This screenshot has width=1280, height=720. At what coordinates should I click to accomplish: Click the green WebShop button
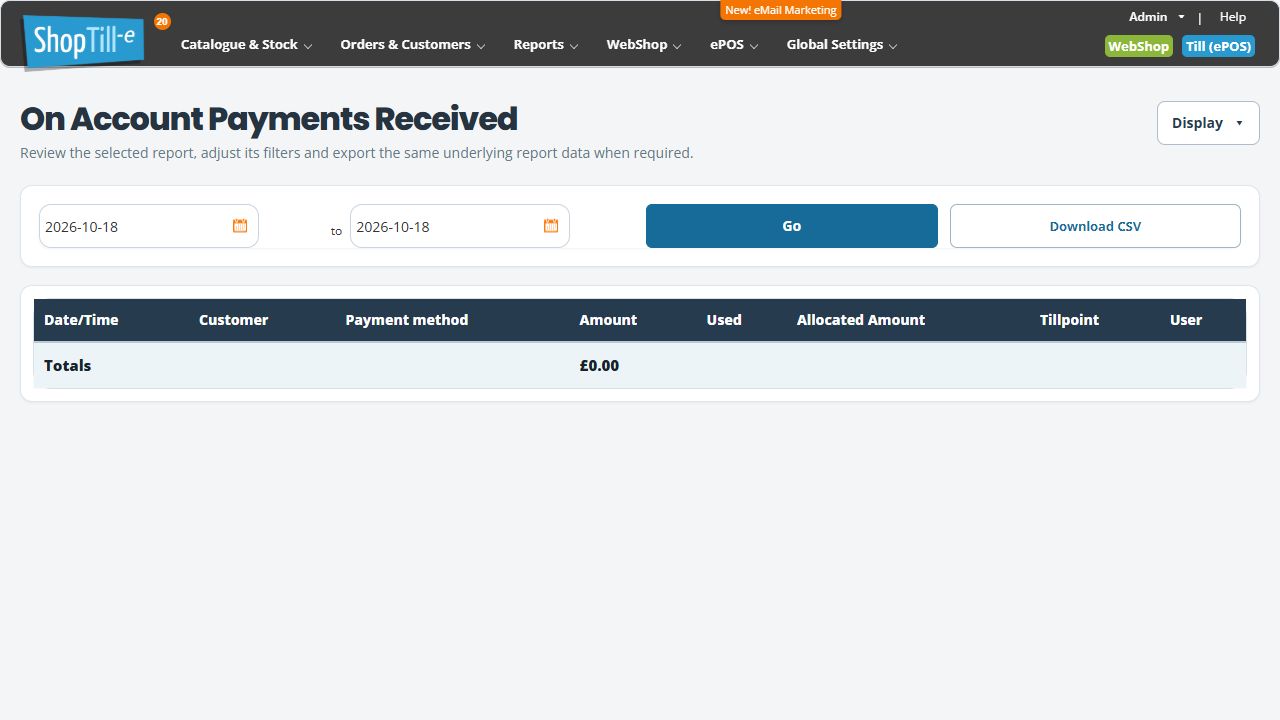[1139, 46]
